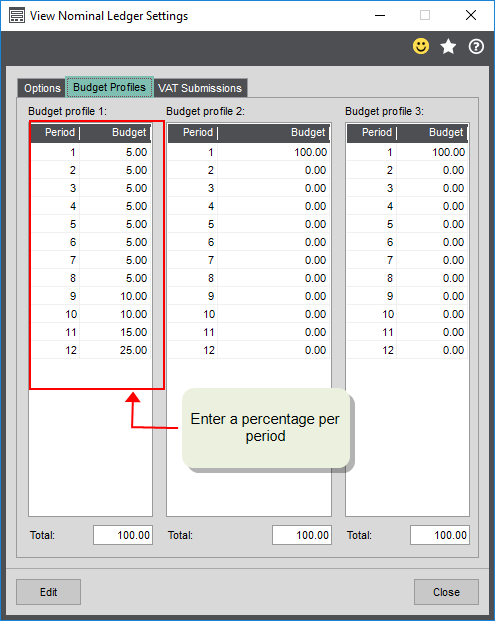495x621 pixels.
Task: Select the Budget Profiles tab
Action: coord(109,87)
